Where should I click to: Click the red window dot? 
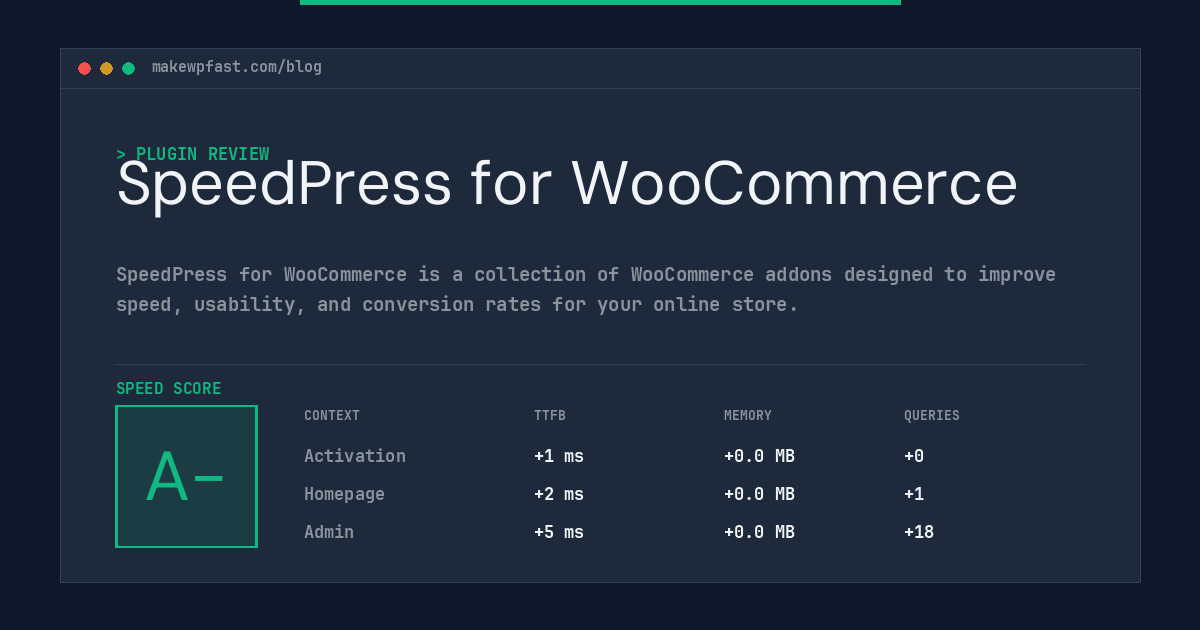84,68
